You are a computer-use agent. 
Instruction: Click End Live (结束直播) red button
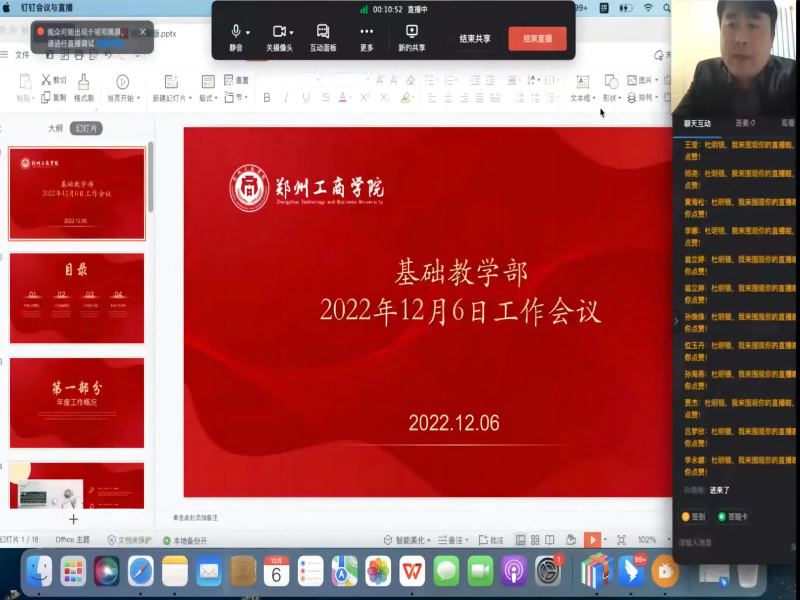(537, 38)
